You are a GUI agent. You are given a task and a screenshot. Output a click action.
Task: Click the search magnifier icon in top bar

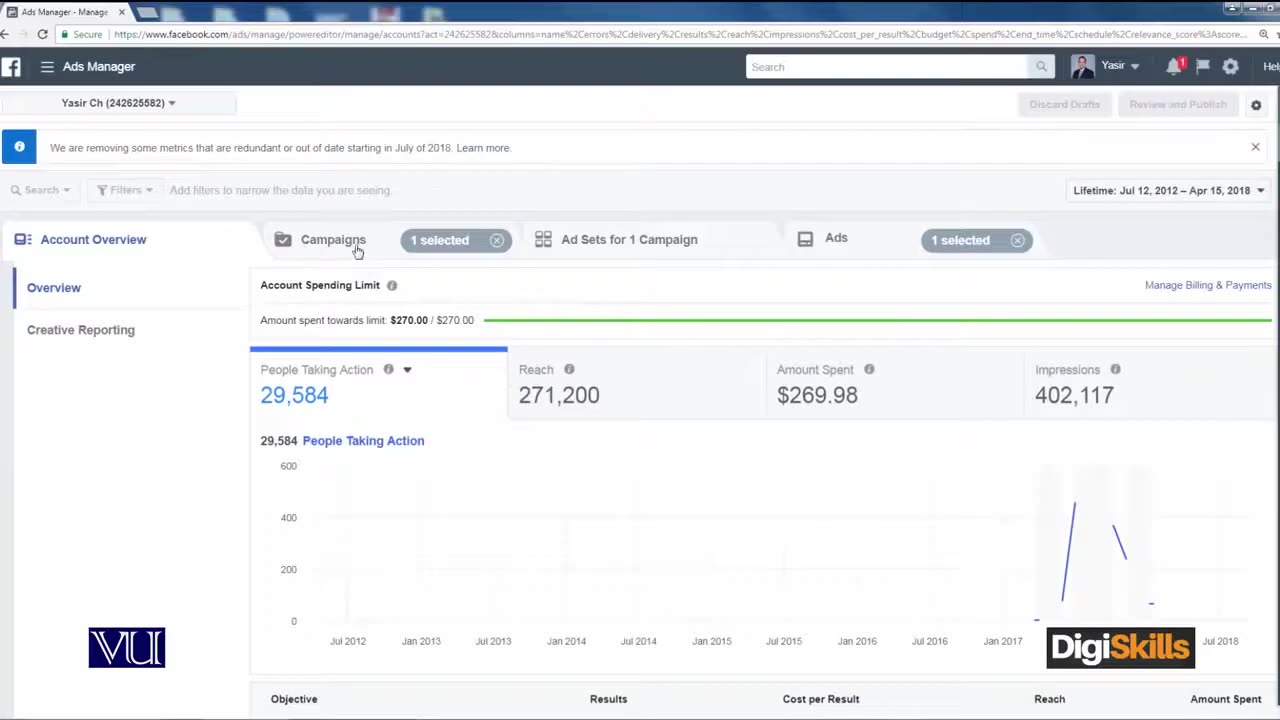pos(1041,67)
